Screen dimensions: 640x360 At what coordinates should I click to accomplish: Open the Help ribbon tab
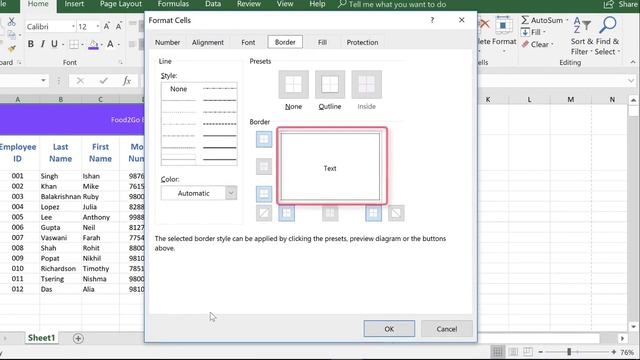[x=317, y=4]
